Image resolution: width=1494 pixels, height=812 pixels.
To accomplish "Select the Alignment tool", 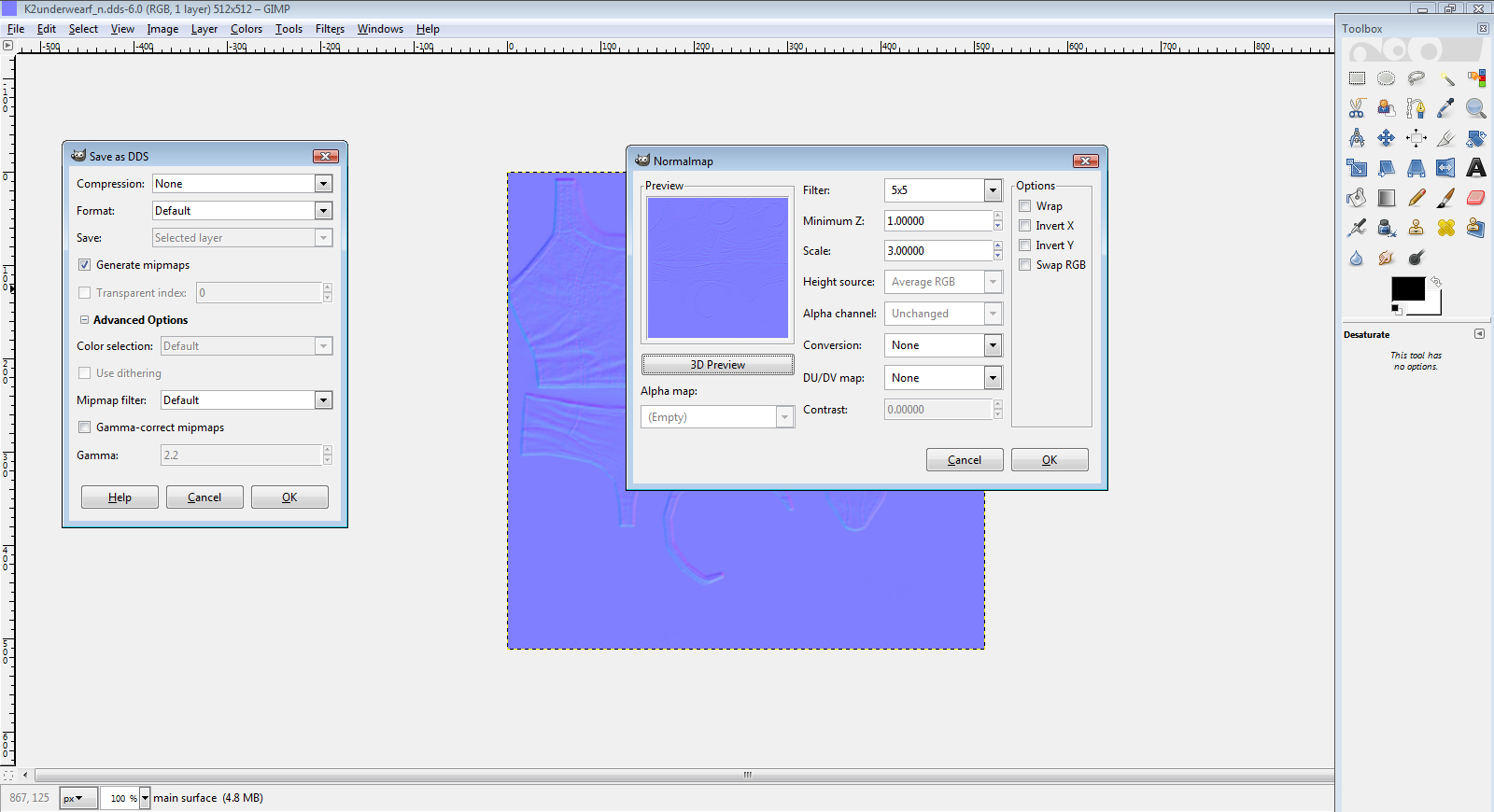I will click(1416, 138).
